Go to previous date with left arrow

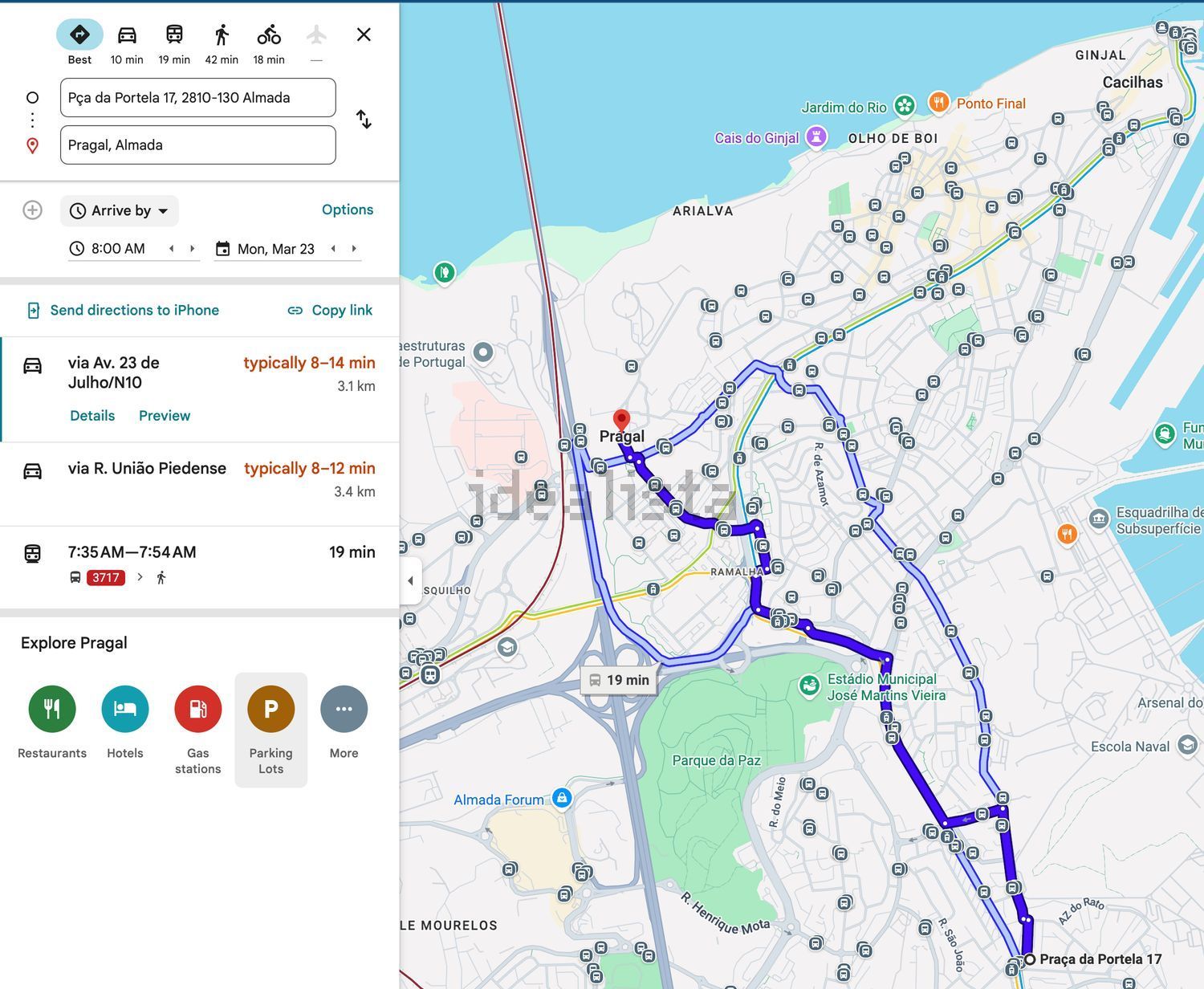[x=333, y=249]
